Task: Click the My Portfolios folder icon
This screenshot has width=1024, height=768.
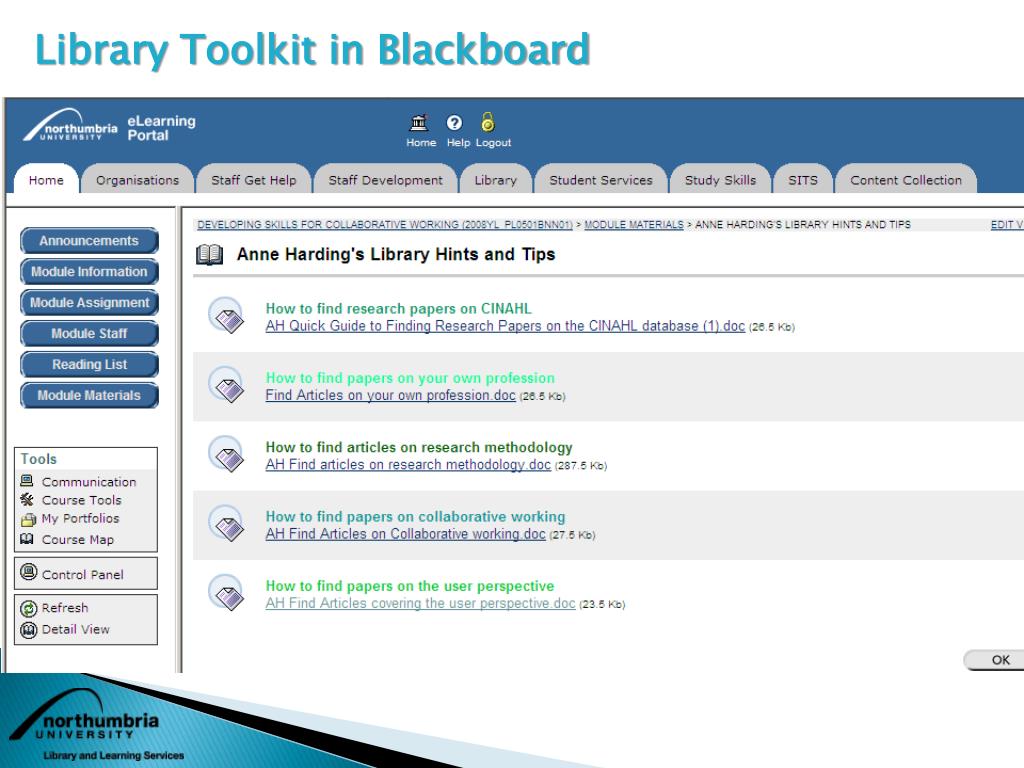Action: (28, 520)
